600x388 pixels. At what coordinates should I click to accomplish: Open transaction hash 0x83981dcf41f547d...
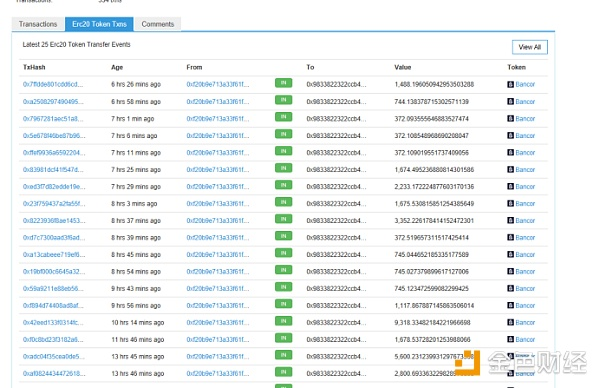point(53,169)
